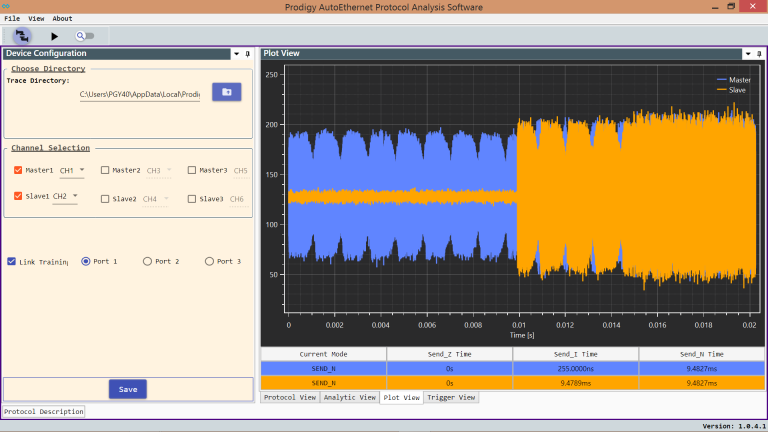
Task: Click the application logo in title bar
Action: tap(6, 6)
